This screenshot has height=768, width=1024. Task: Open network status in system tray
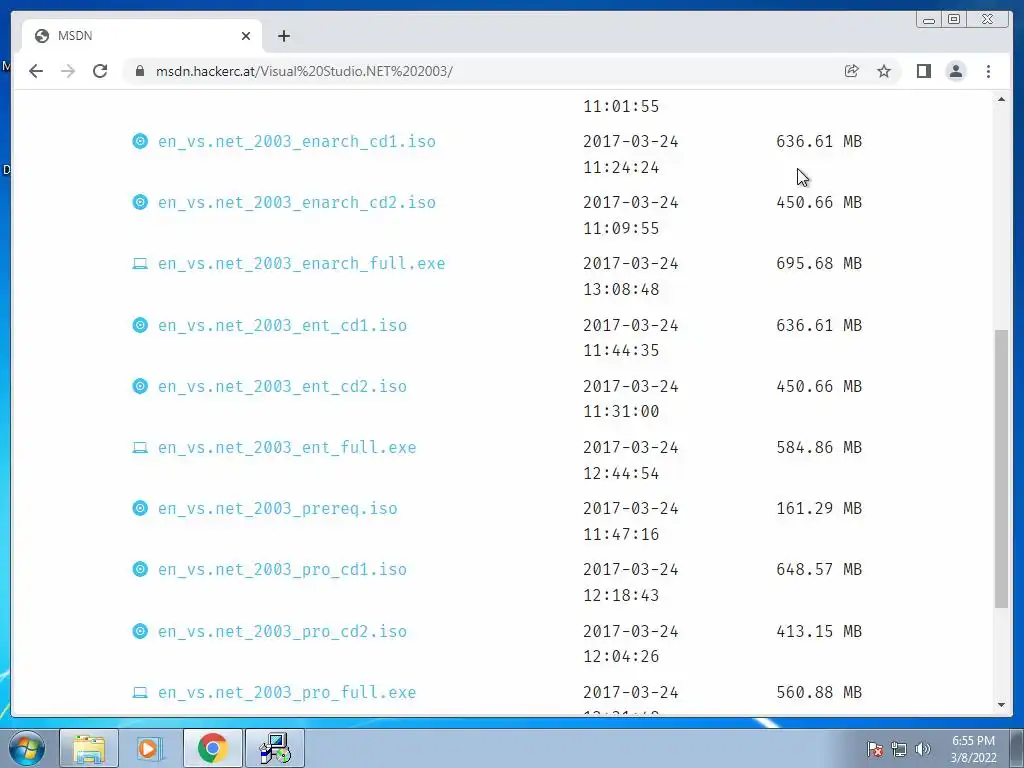[899, 750]
